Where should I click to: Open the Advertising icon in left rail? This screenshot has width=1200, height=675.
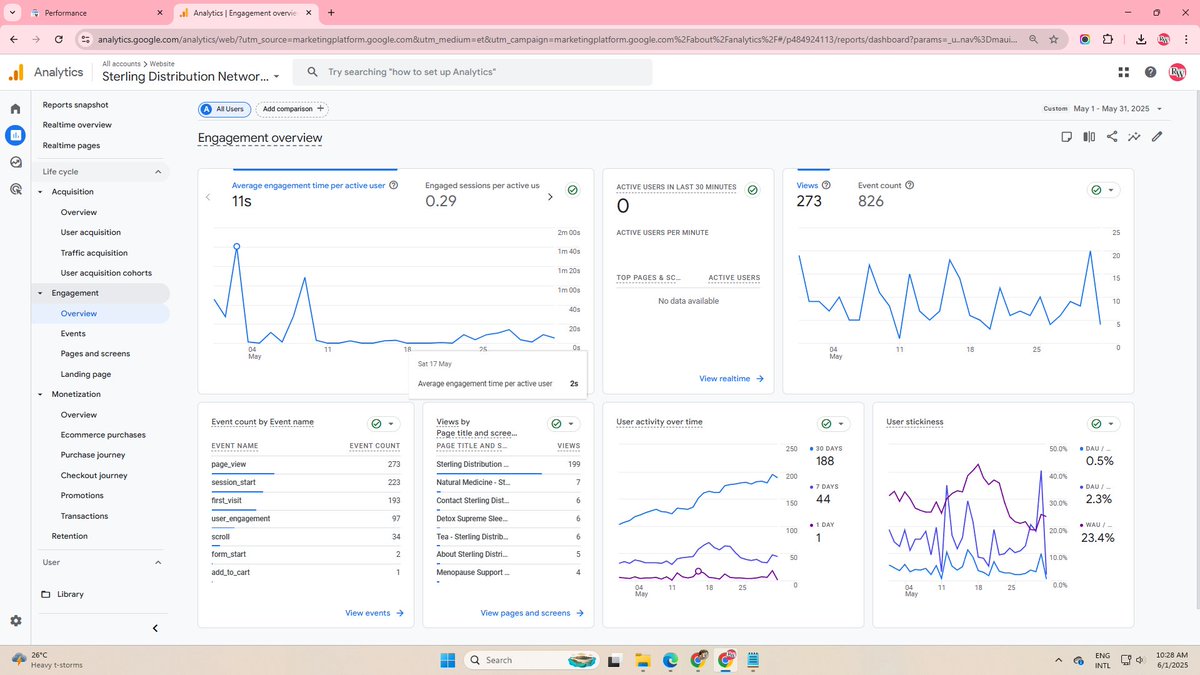click(15, 188)
